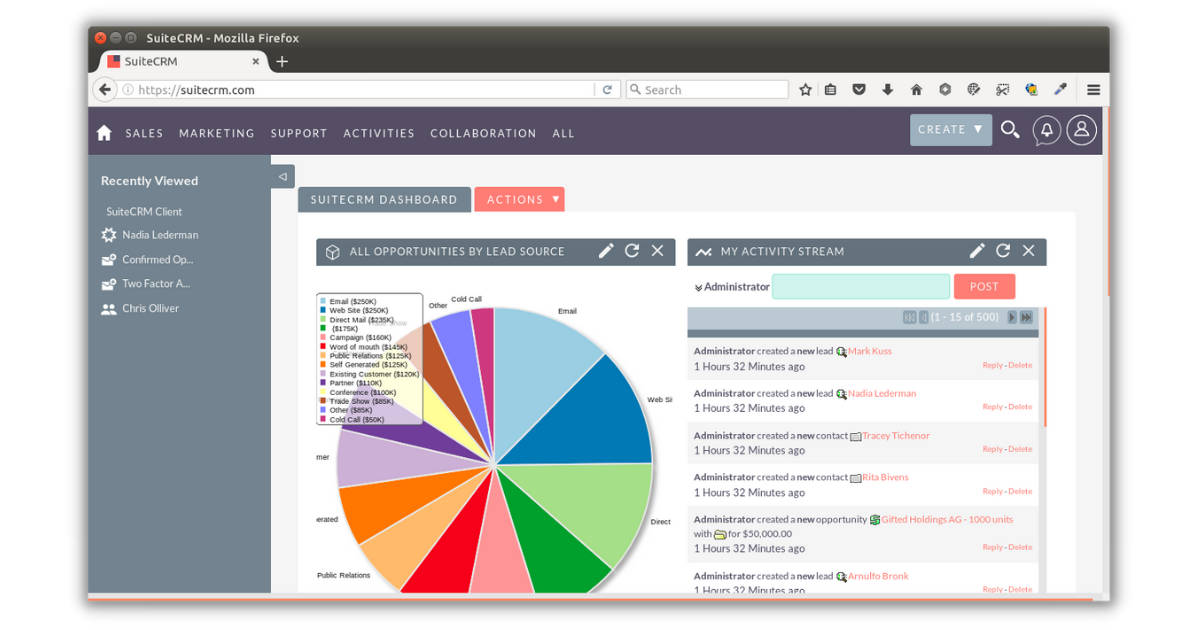
Task: Open the notifications bell icon
Action: [1046, 129]
